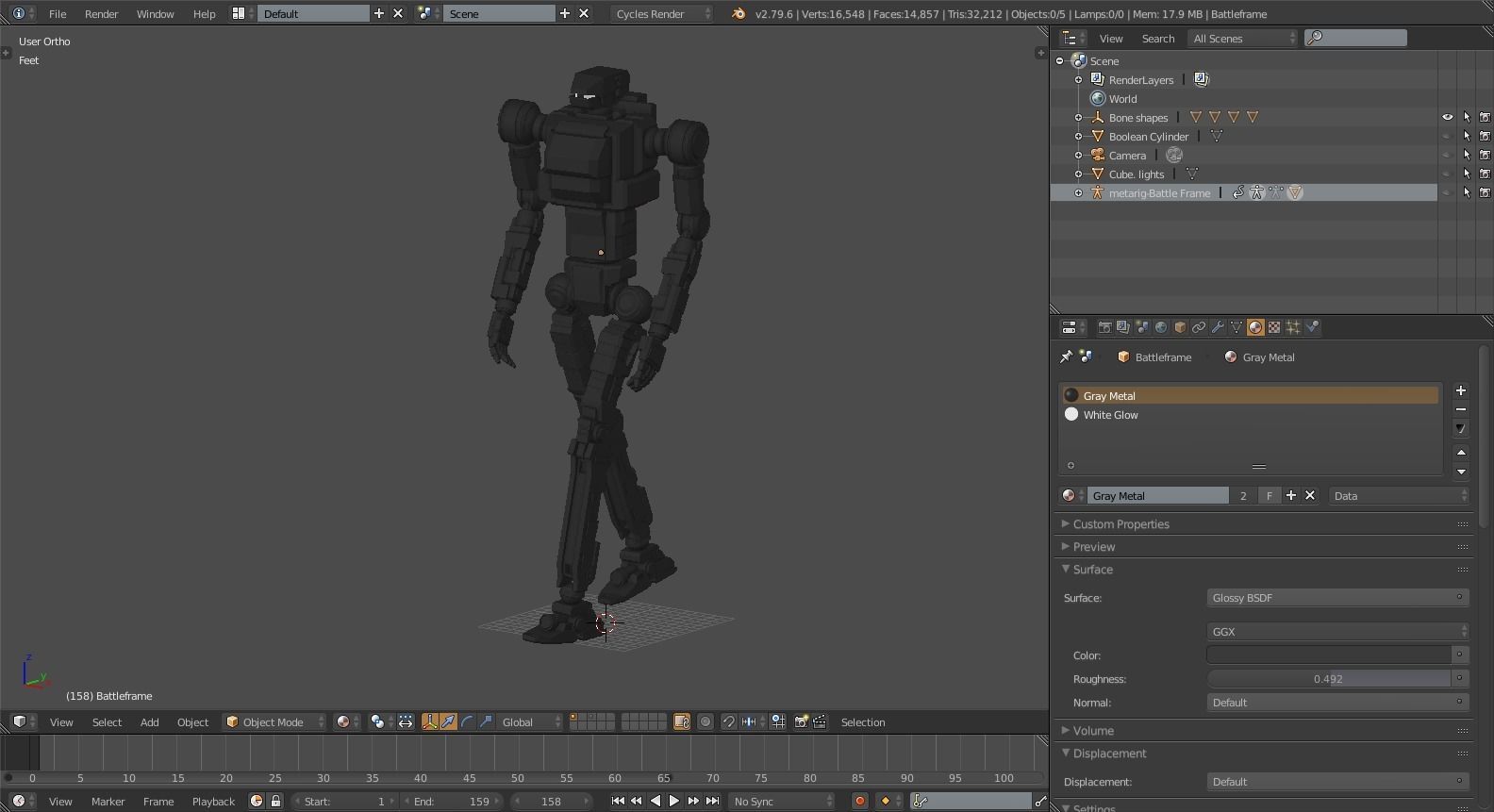
Task: Toggle visibility of Bone shapes
Action: pyautogui.click(x=1448, y=118)
